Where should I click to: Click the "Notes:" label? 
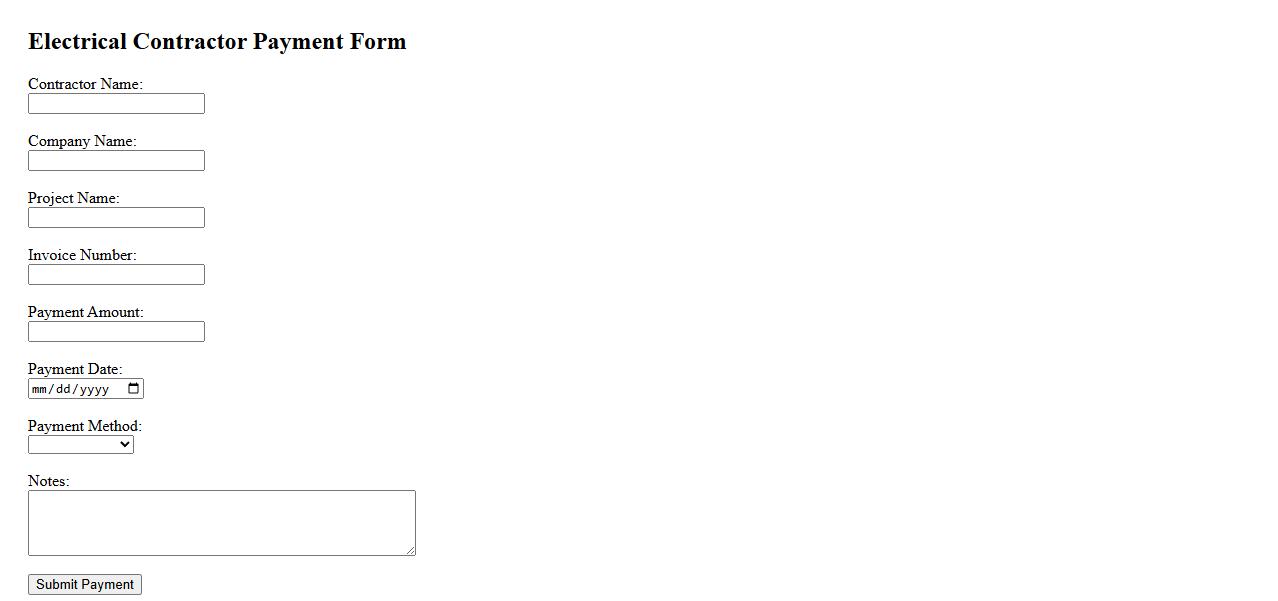tap(48, 481)
